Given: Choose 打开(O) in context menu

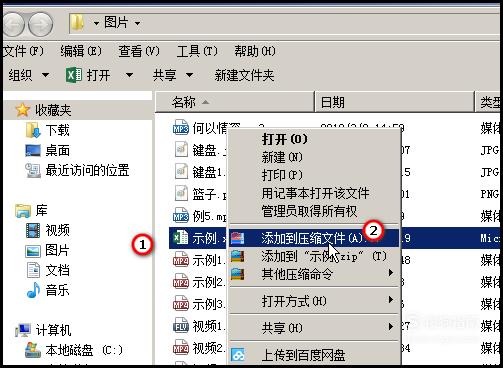Looking at the screenshot, I should click(x=314, y=139).
